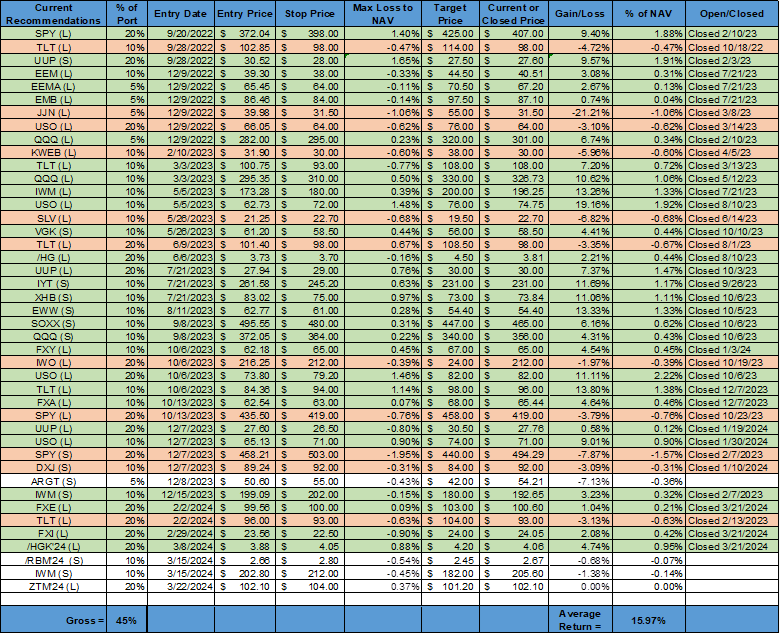Select the entry date 12/15/2023
The height and width of the screenshot is (634, 780).
181,495
